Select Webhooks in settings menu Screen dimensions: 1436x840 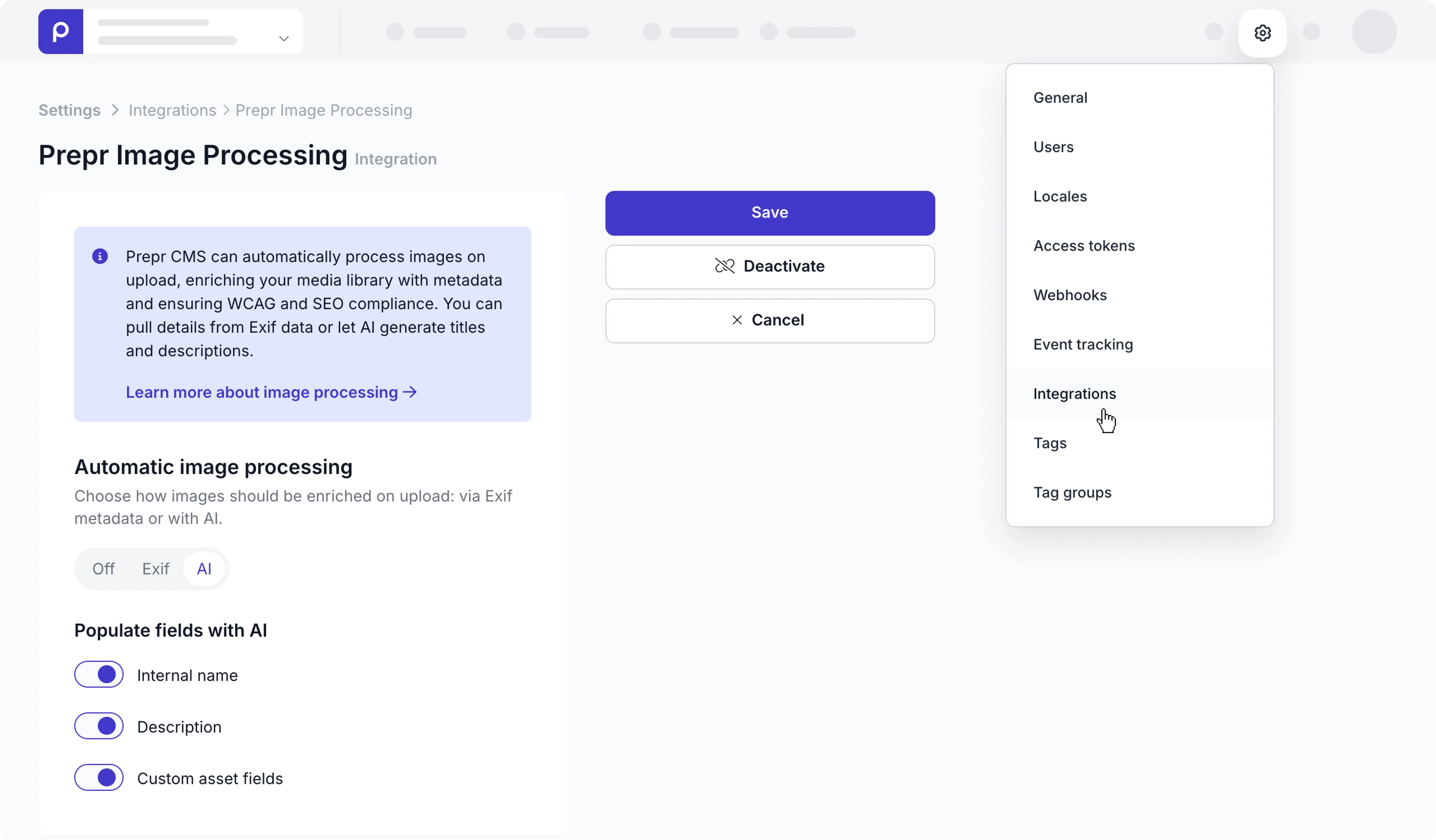click(x=1070, y=295)
